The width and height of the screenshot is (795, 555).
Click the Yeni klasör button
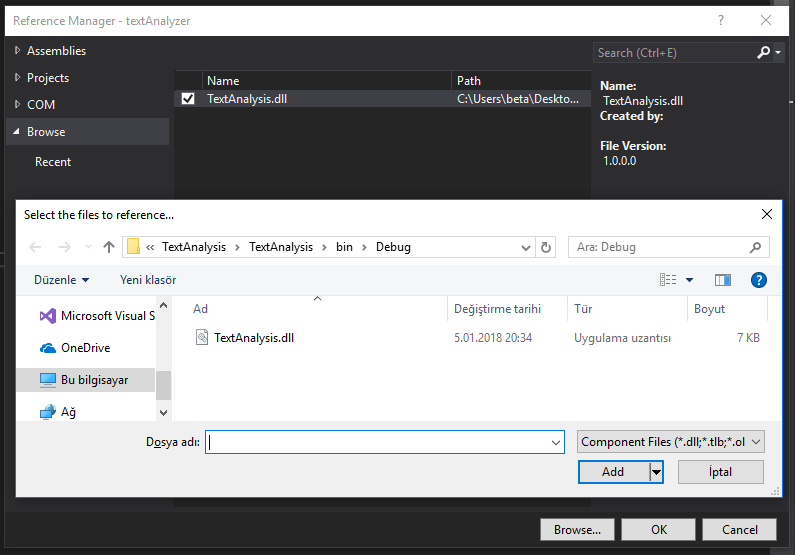tap(148, 280)
